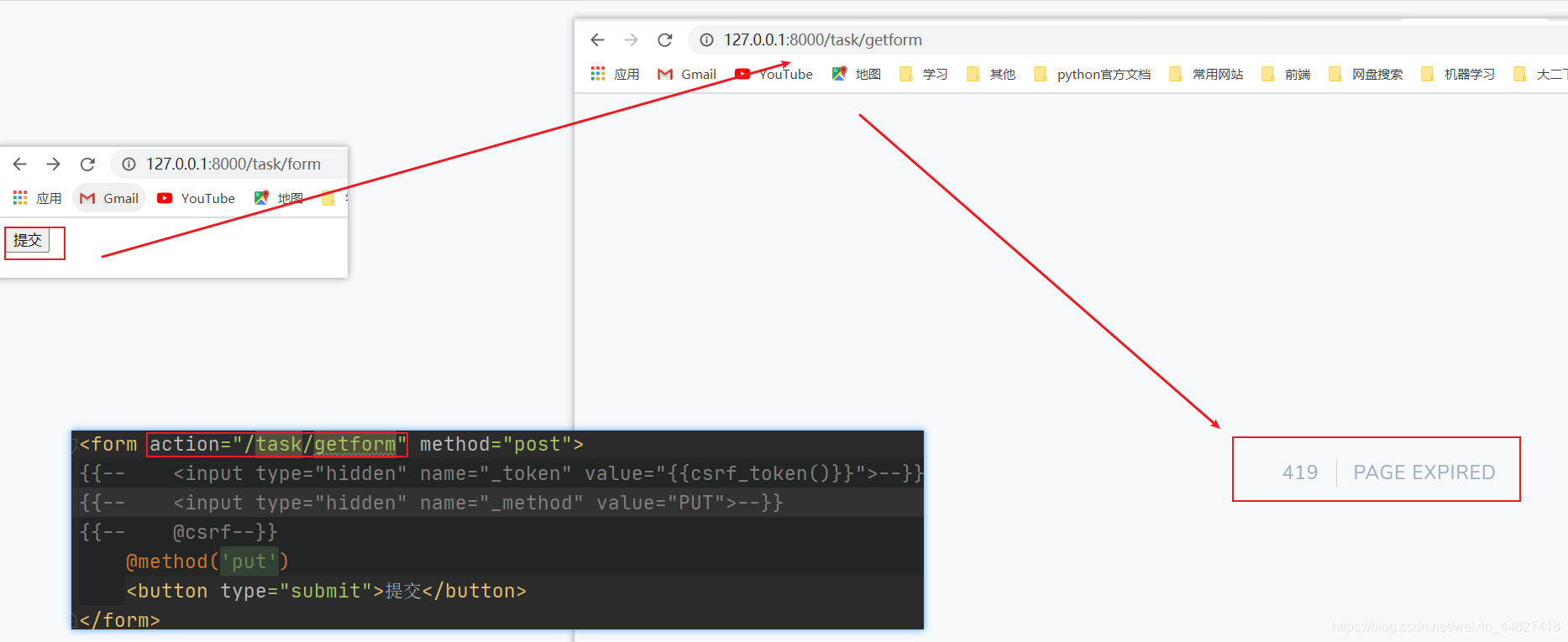Go forward in the task/getform browser window

click(x=631, y=39)
